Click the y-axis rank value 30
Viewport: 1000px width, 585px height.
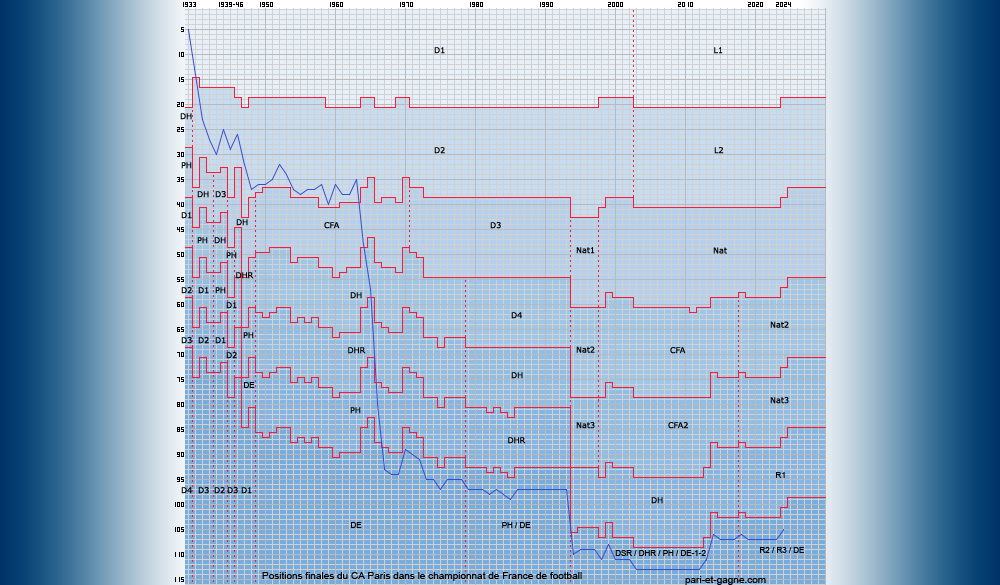pos(180,154)
